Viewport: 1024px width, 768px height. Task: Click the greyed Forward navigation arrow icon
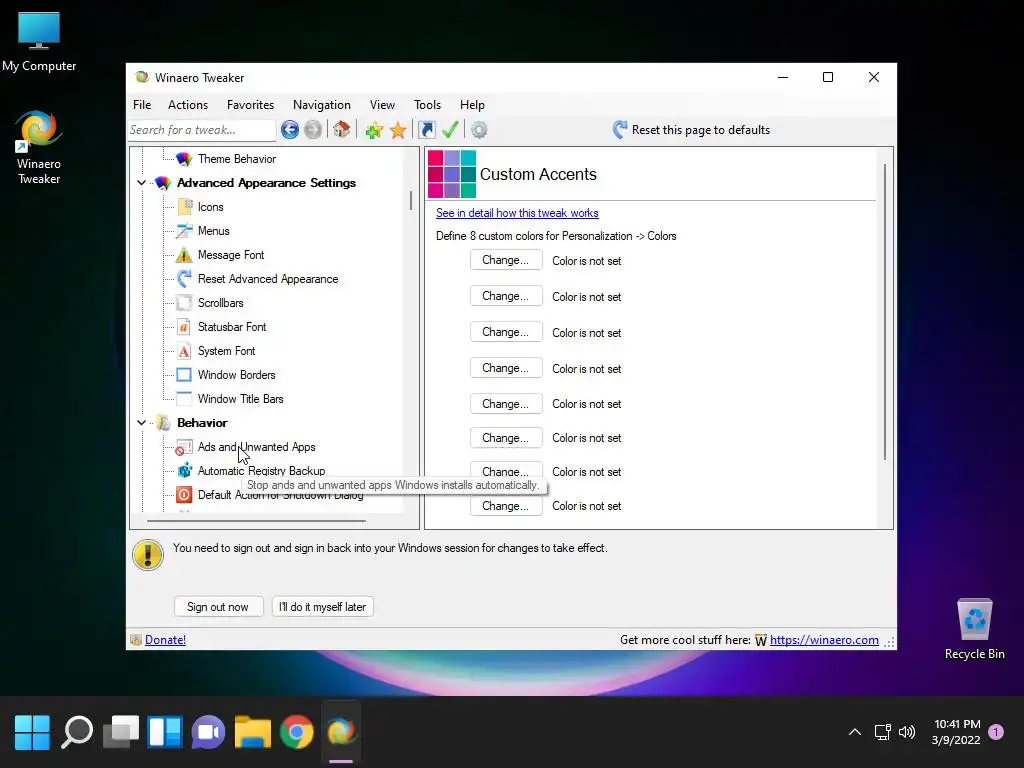[313, 130]
